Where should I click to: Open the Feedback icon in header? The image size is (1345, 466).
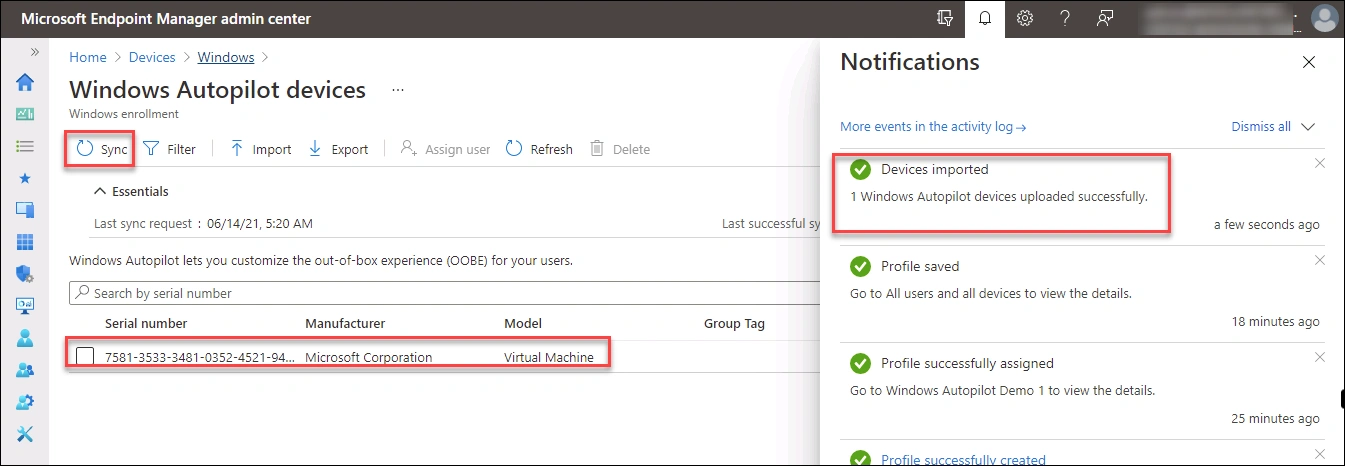point(1105,19)
